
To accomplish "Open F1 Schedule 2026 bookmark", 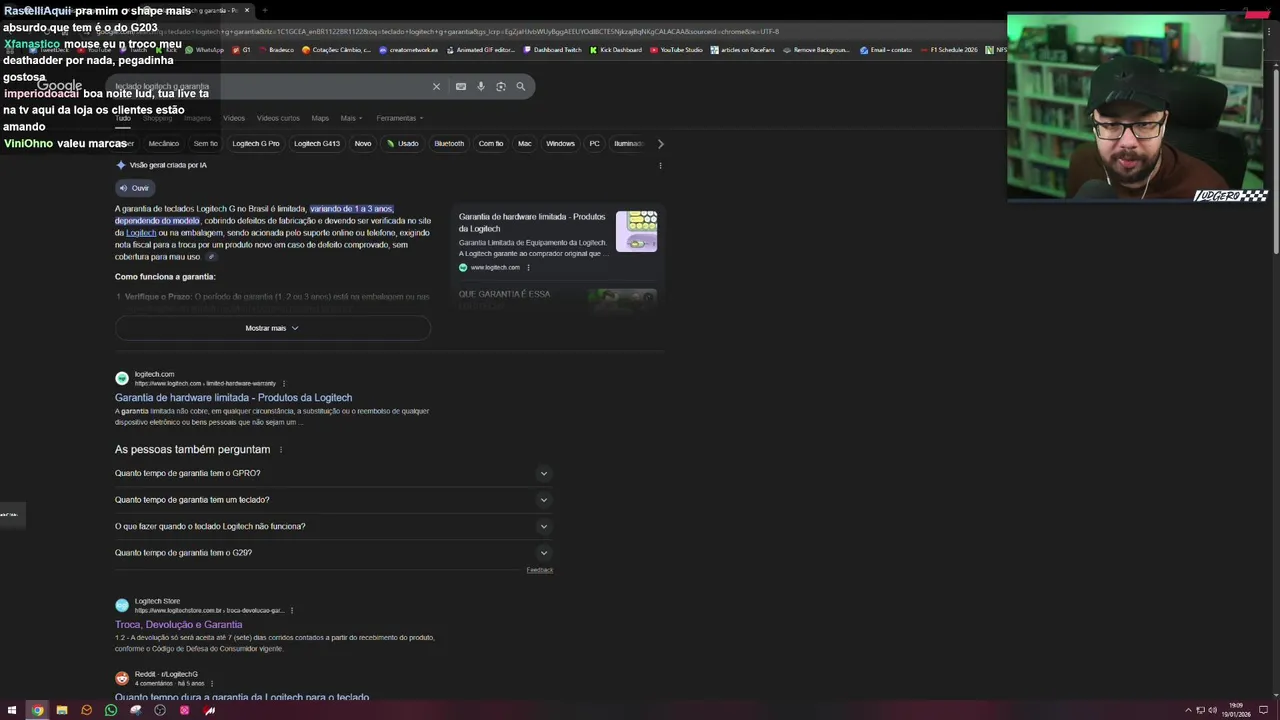I will click(949, 50).
